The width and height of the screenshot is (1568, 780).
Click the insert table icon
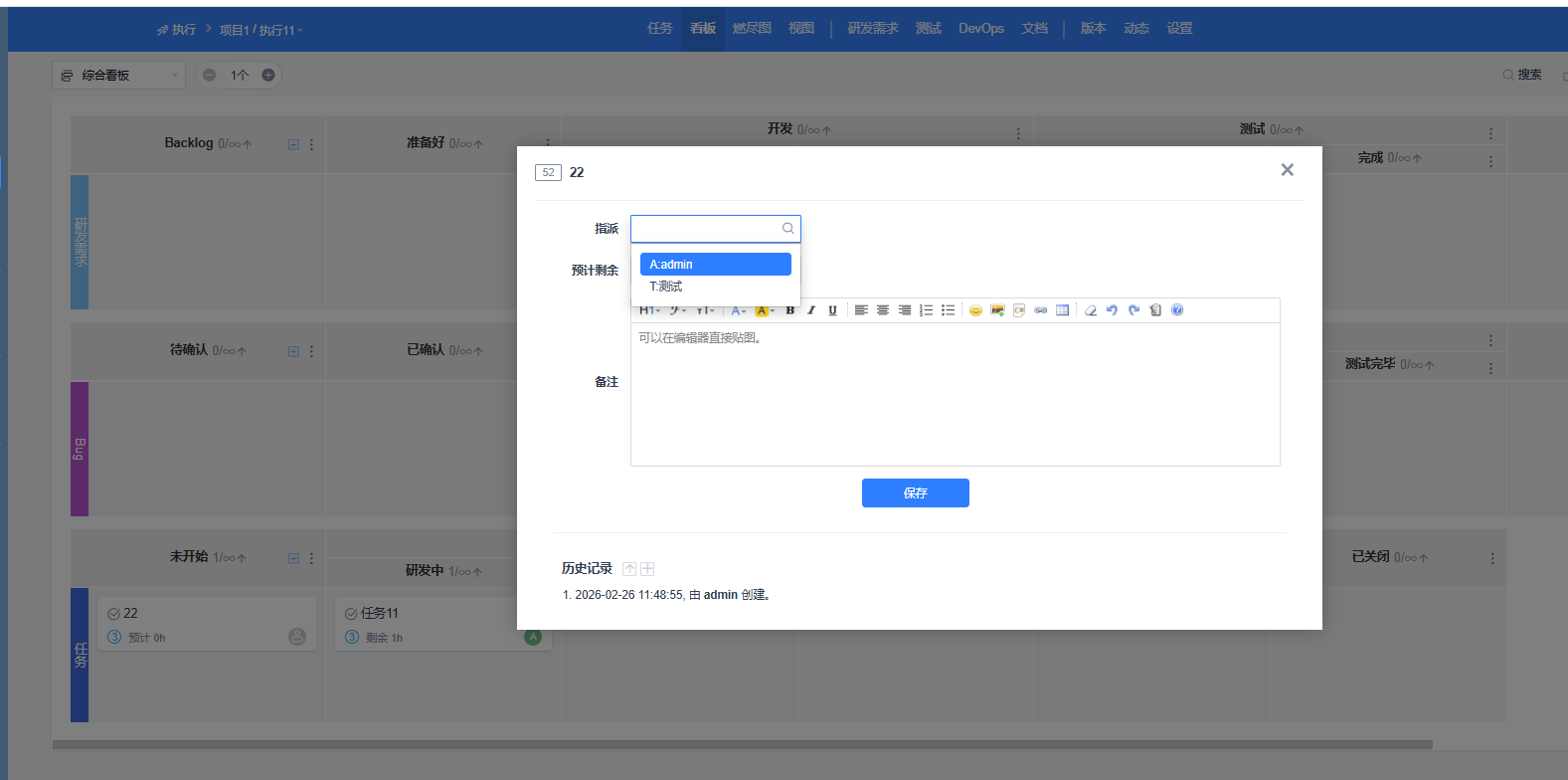1062,310
